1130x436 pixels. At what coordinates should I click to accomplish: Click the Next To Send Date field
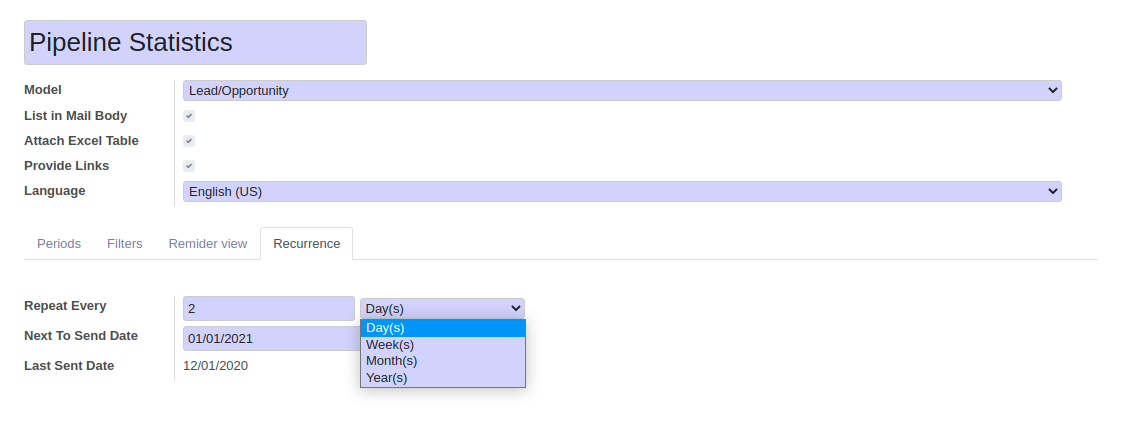[268, 338]
